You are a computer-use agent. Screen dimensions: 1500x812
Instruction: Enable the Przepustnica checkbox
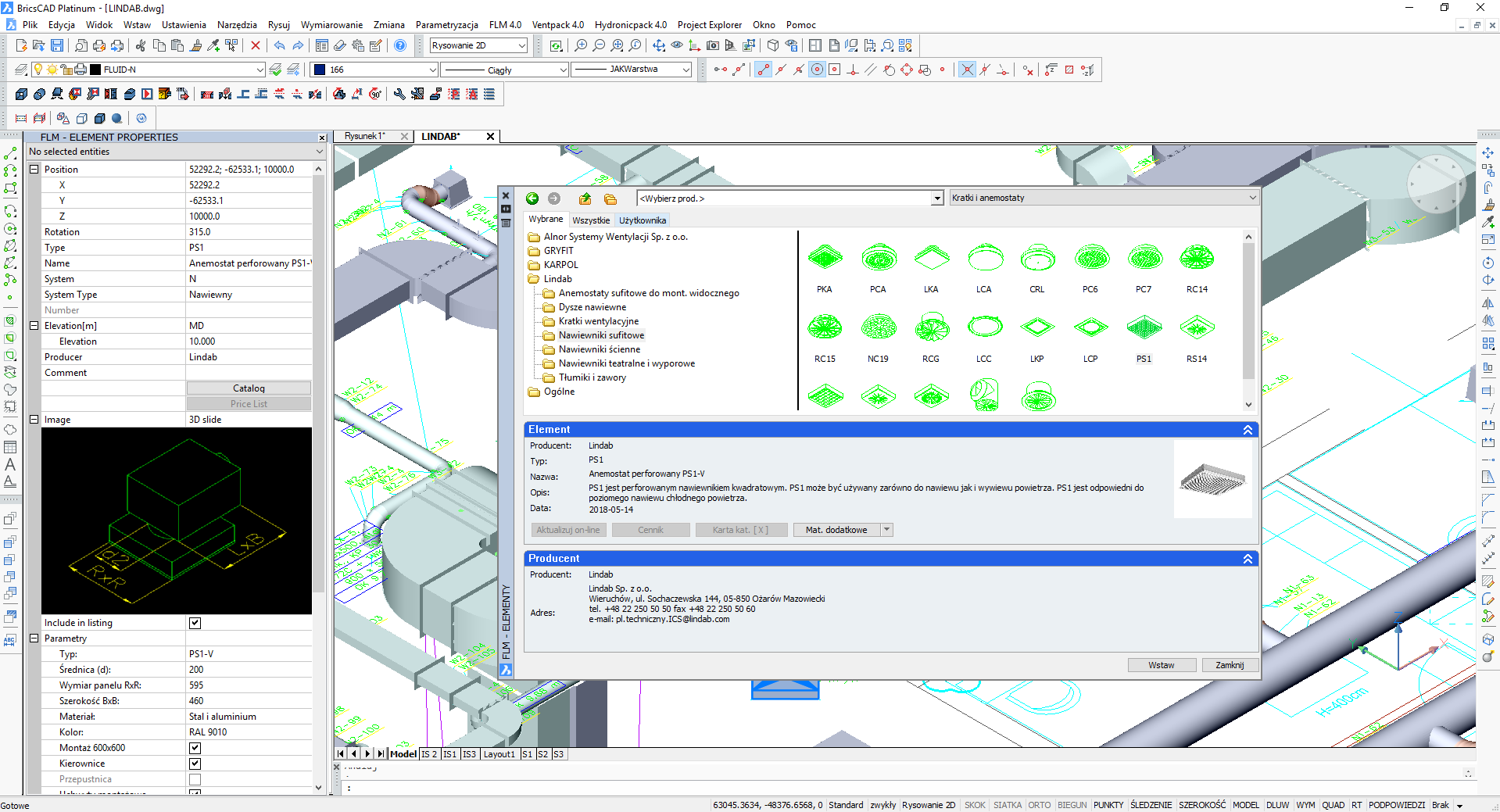point(195,779)
